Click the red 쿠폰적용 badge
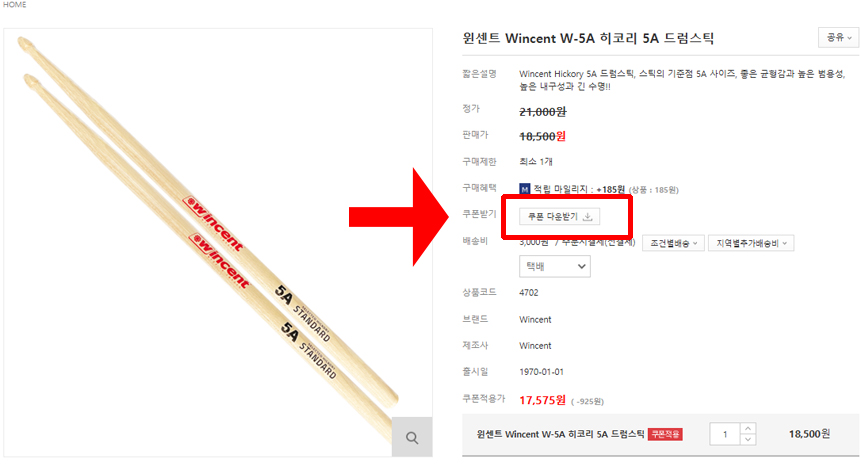This screenshot has width=860, height=470. 665,434
